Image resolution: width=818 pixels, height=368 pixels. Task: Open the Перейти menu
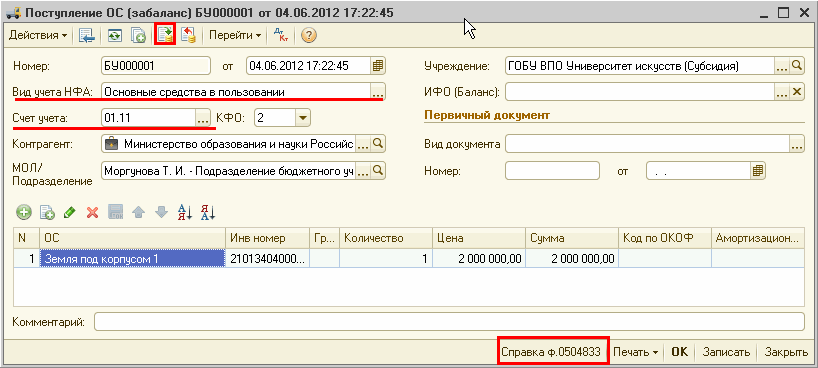pos(235,35)
